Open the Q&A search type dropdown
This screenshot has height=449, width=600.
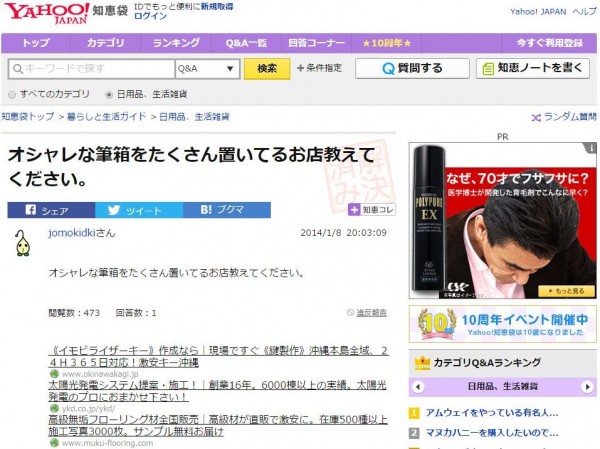207,69
